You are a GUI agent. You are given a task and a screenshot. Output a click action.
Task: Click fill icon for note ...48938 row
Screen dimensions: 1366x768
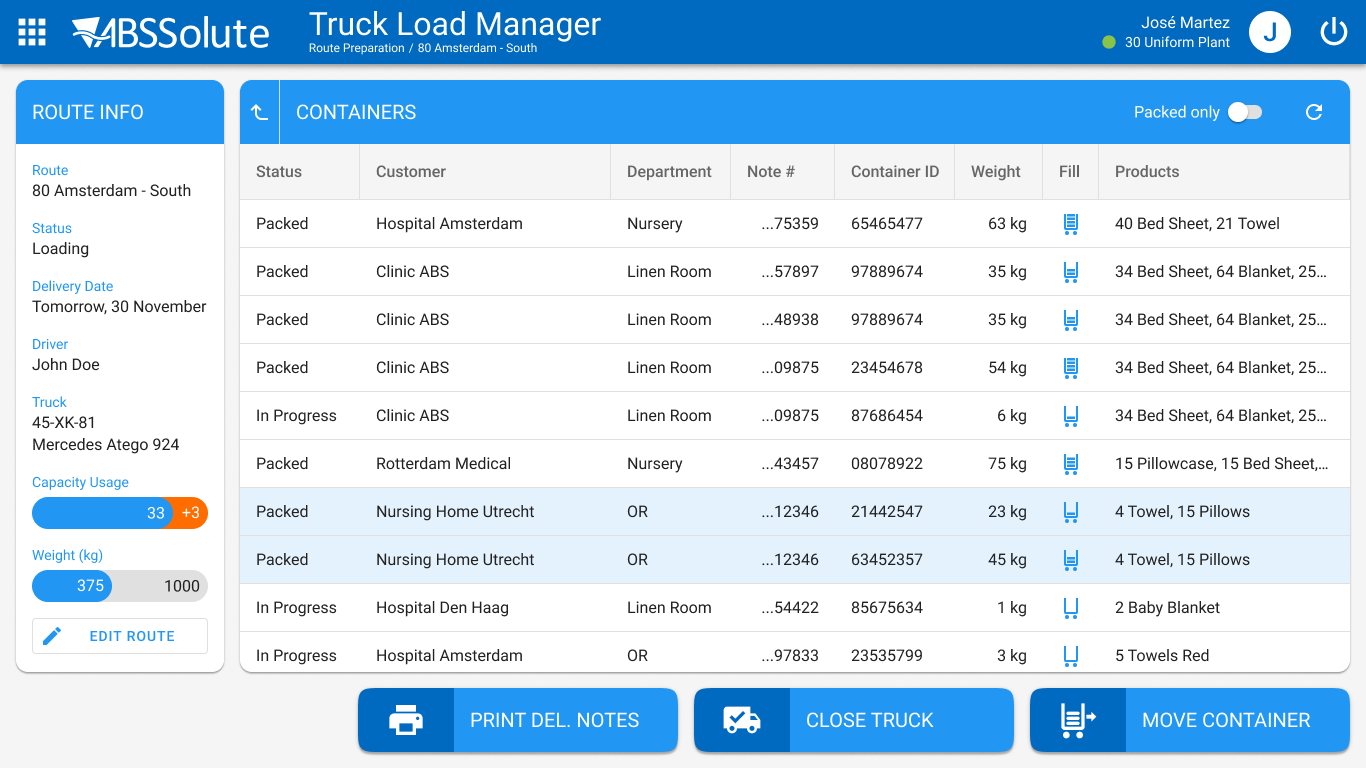point(1071,320)
